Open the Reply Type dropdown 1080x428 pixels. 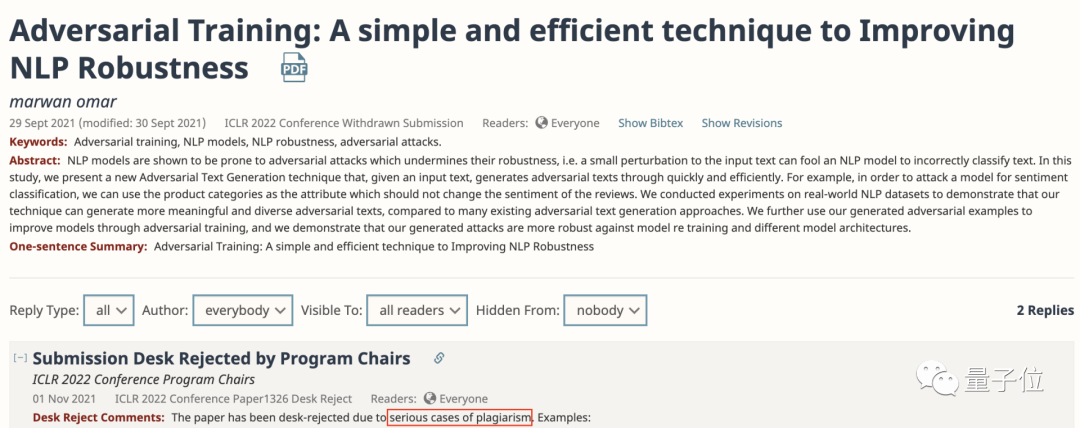click(x=109, y=310)
